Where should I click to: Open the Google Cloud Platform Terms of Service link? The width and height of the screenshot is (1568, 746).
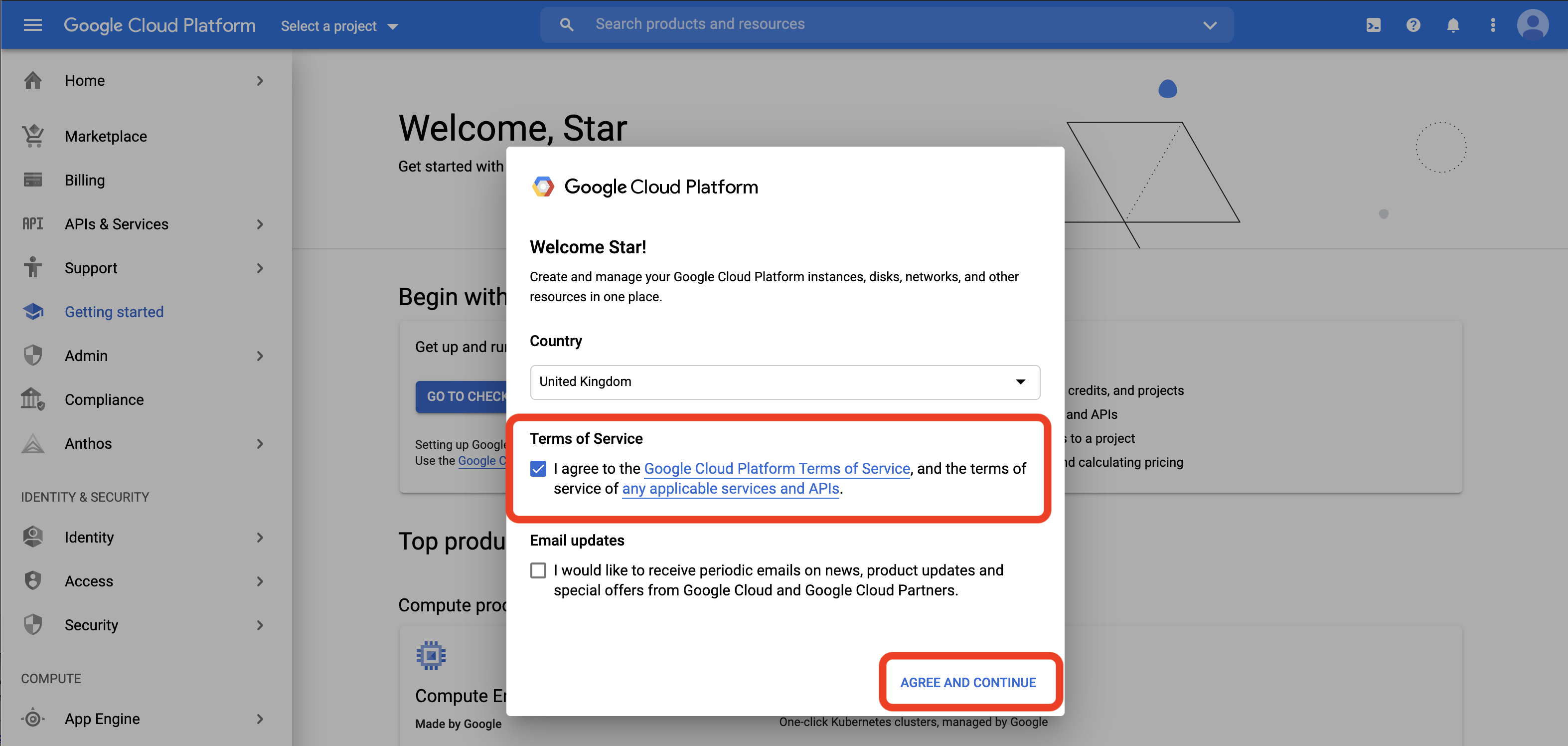pyautogui.click(x=777, y=468)
